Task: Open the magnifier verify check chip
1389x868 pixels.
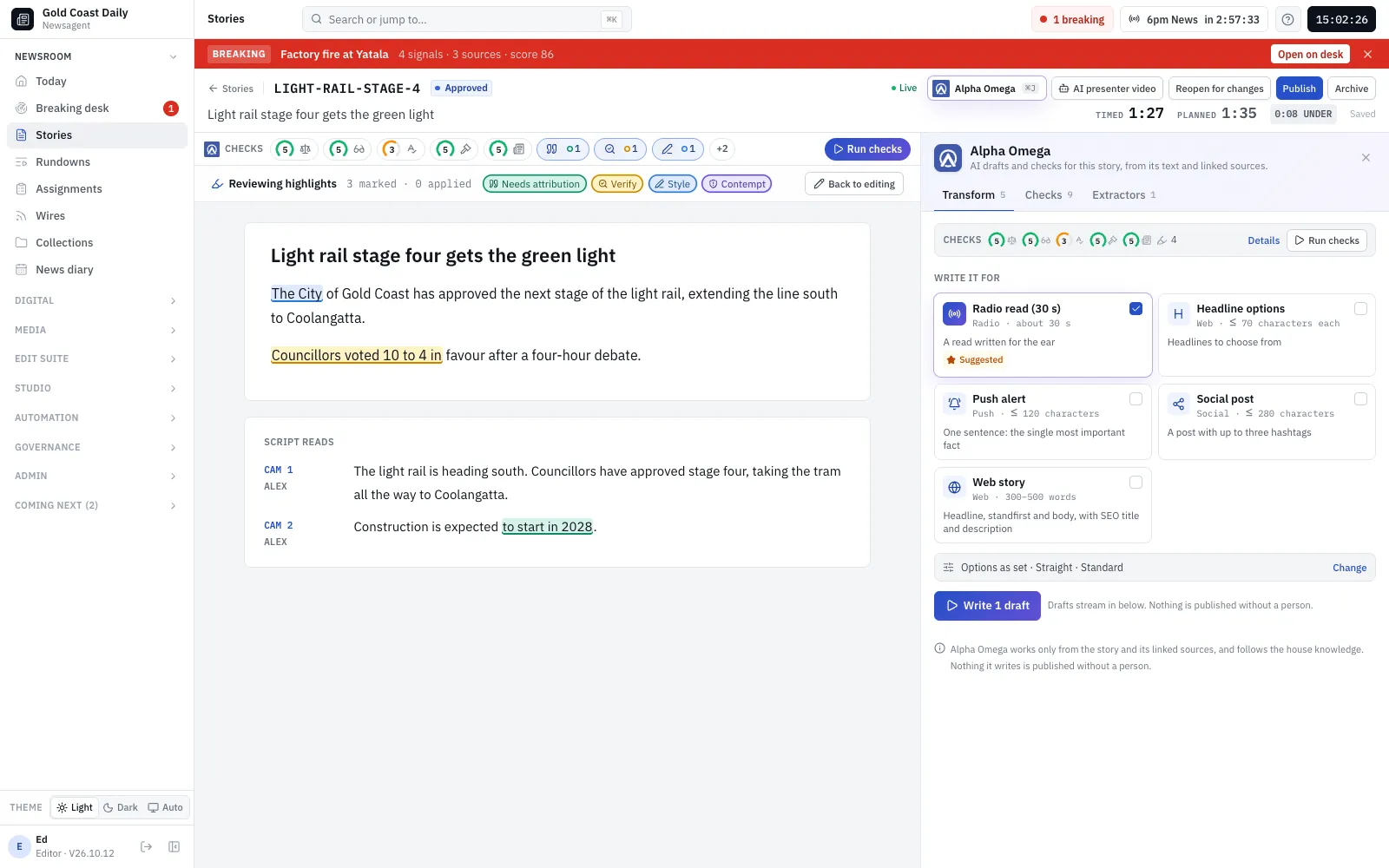Action: (621, 149)
